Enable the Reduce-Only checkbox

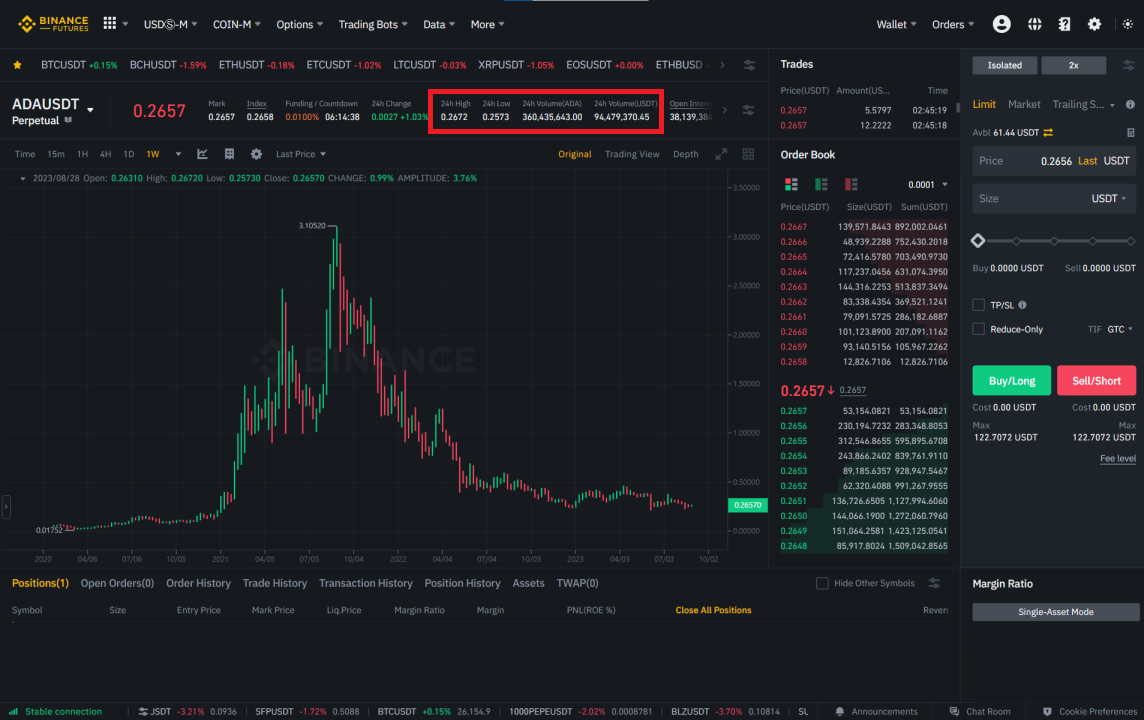[978, 329]
